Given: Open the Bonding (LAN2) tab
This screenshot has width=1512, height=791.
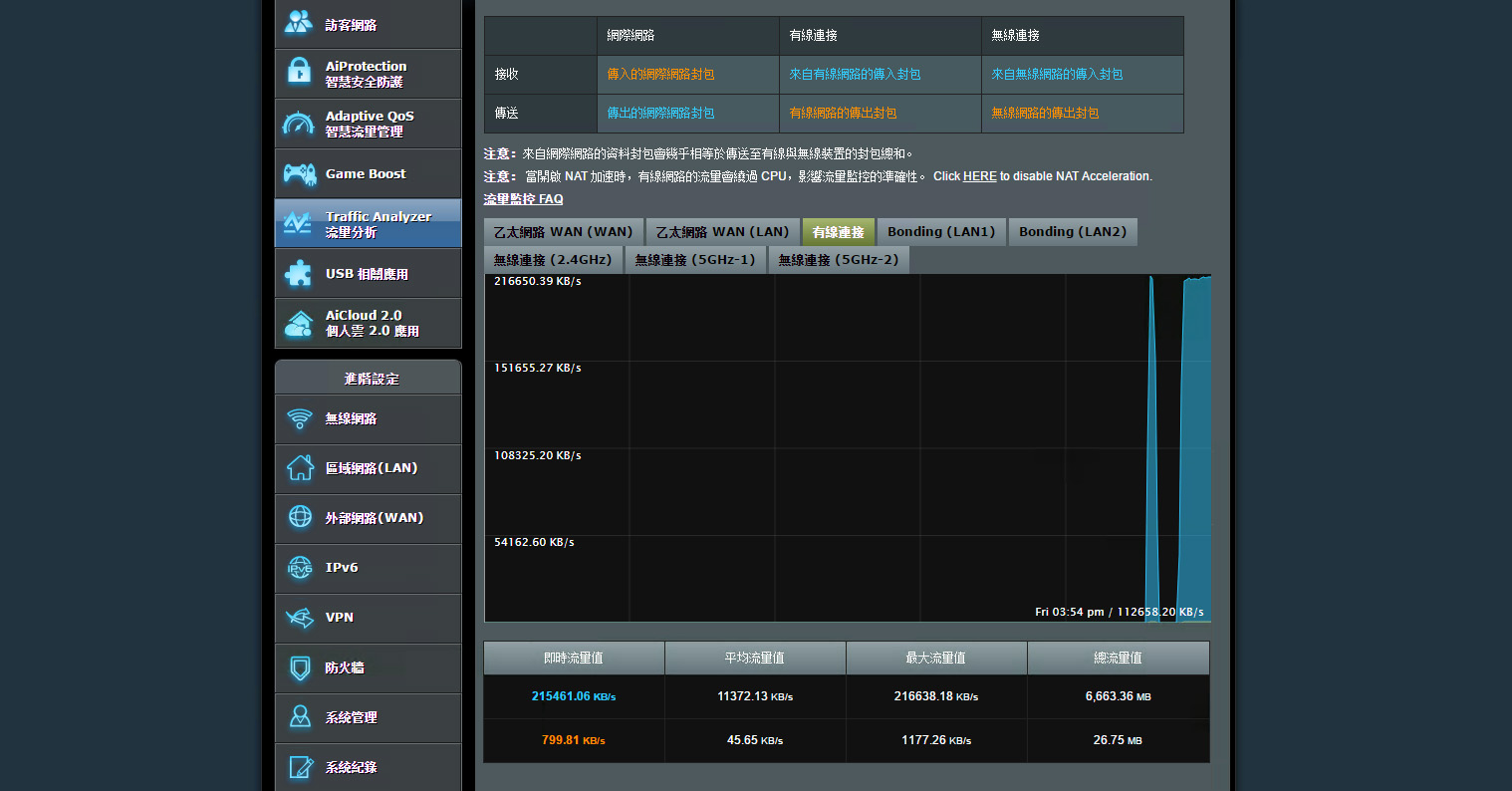Looking at the screenshot, I should tap(1073, 232).
